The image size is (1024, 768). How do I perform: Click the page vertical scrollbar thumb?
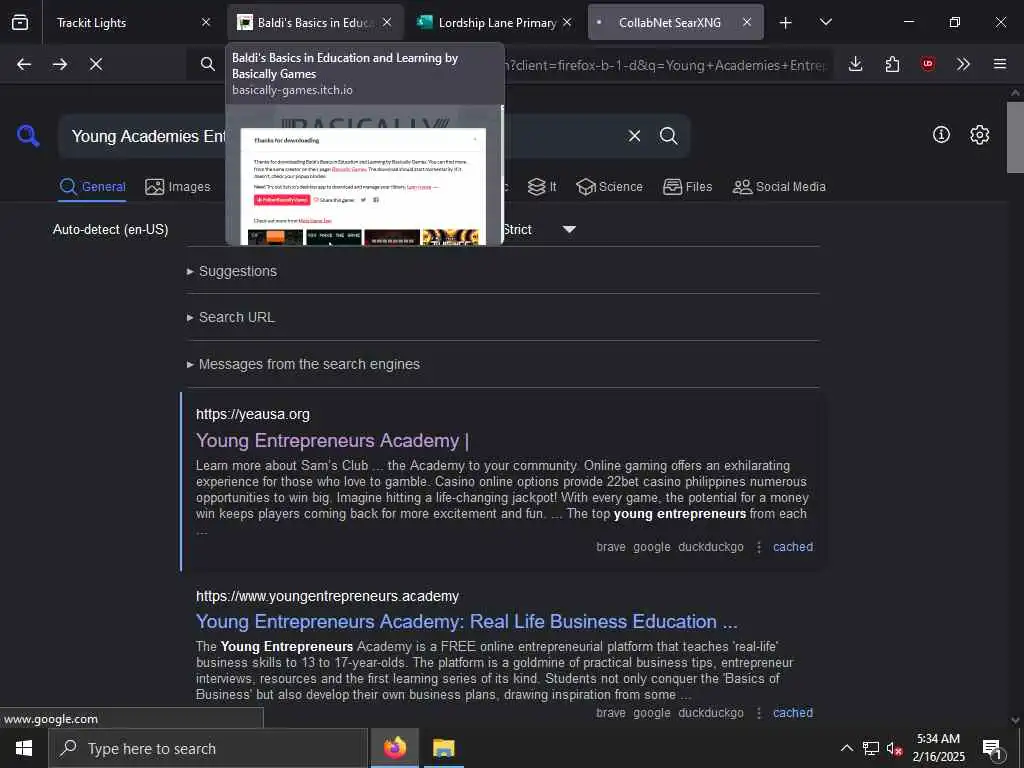pyautogui.click(x=1015, y=137)
